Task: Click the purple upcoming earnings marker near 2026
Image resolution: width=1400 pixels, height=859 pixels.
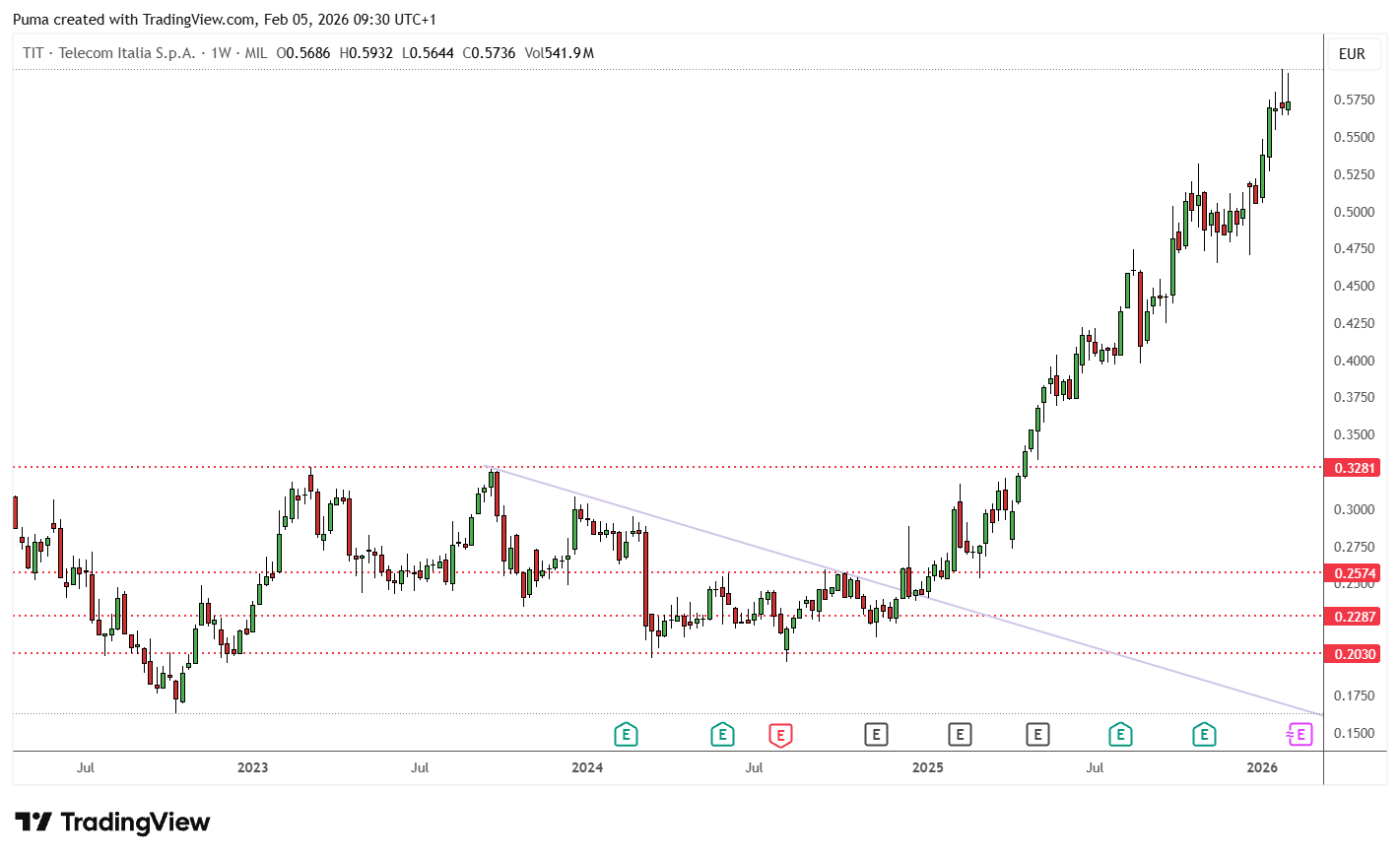Action: pos(1300,734)
